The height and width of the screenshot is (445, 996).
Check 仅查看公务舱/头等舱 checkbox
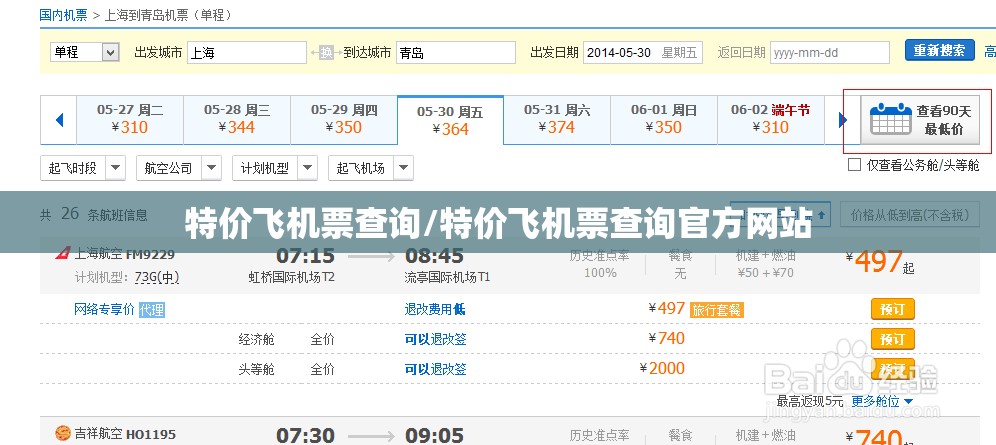pos(854,165)
